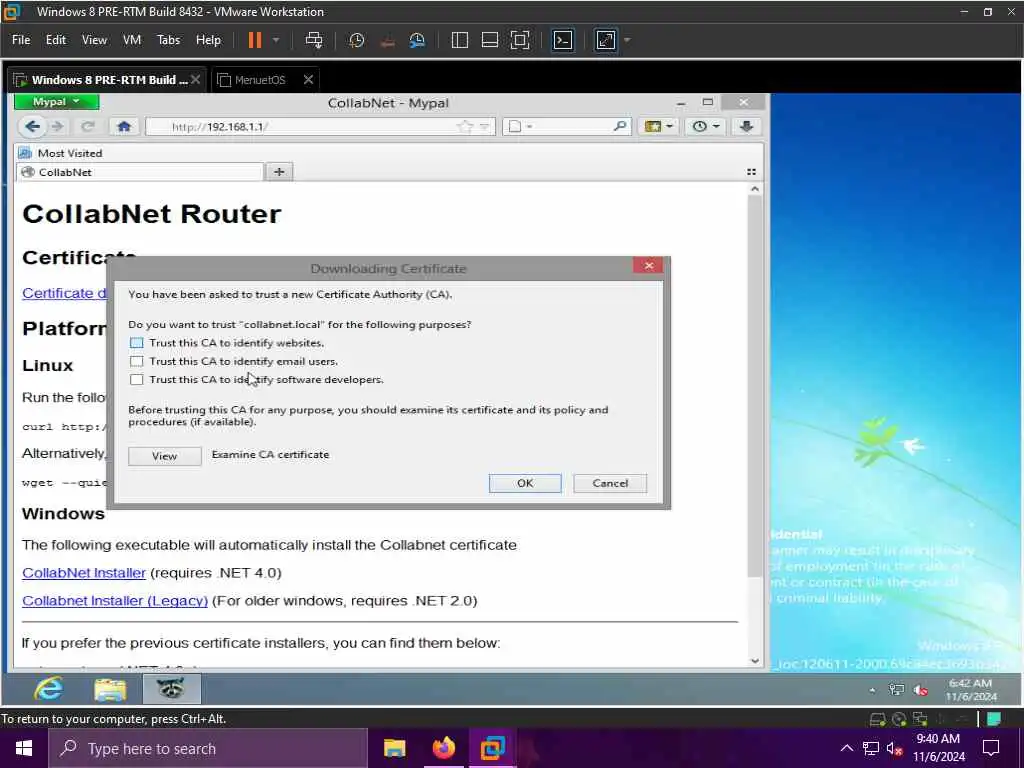Open the Mypal bookmarks menu button

tap(658, 127)
